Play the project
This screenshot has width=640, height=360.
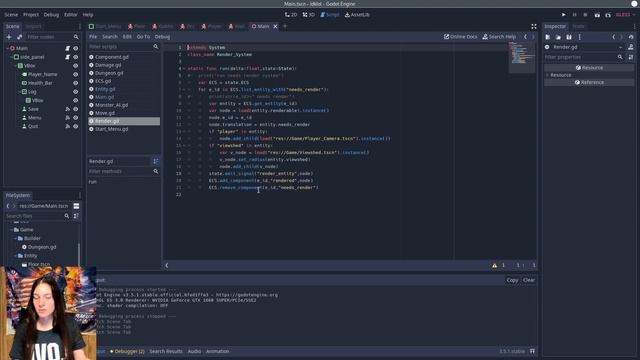tap(564, 15)
